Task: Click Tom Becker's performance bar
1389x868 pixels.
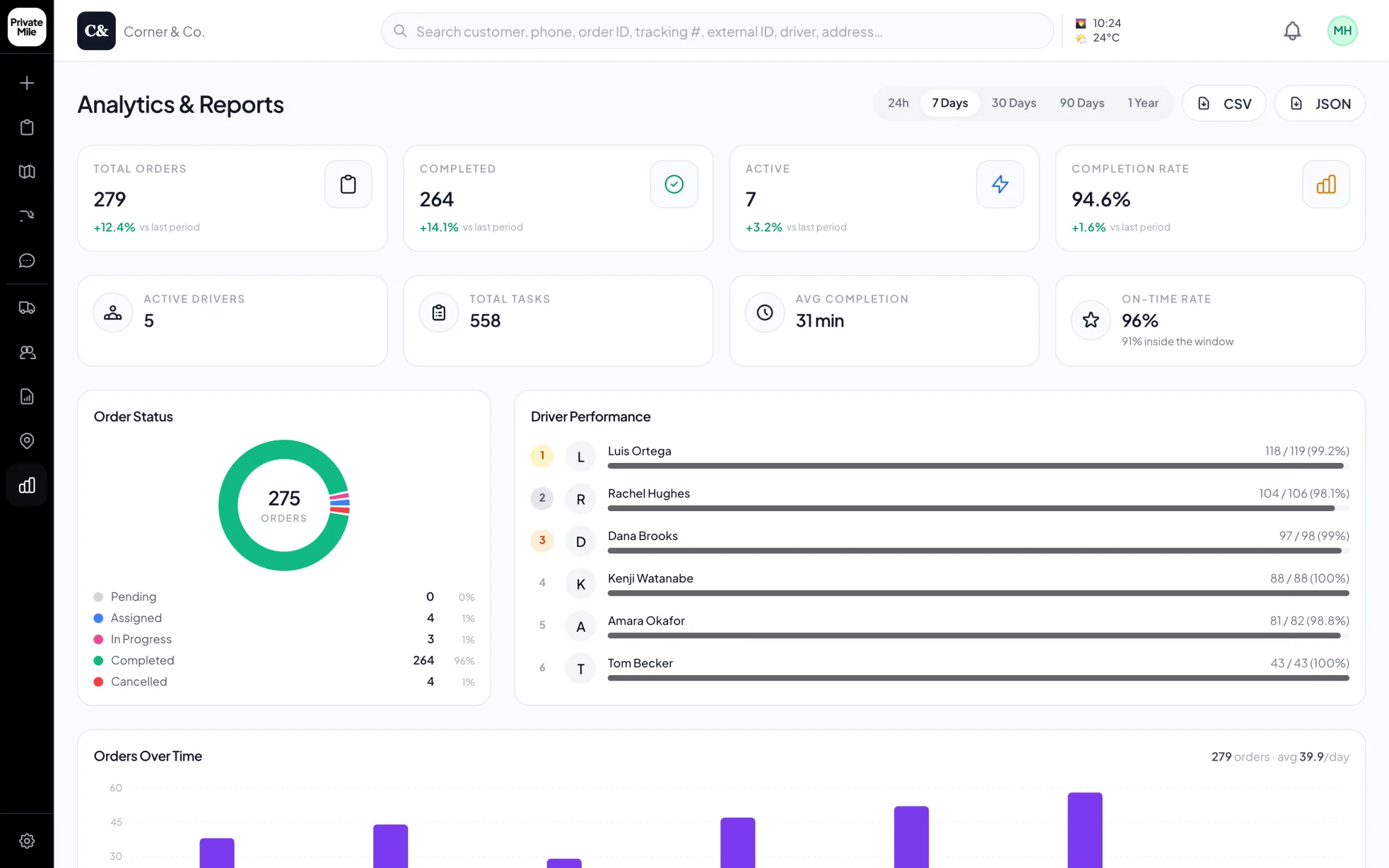Action: [978, 678]
